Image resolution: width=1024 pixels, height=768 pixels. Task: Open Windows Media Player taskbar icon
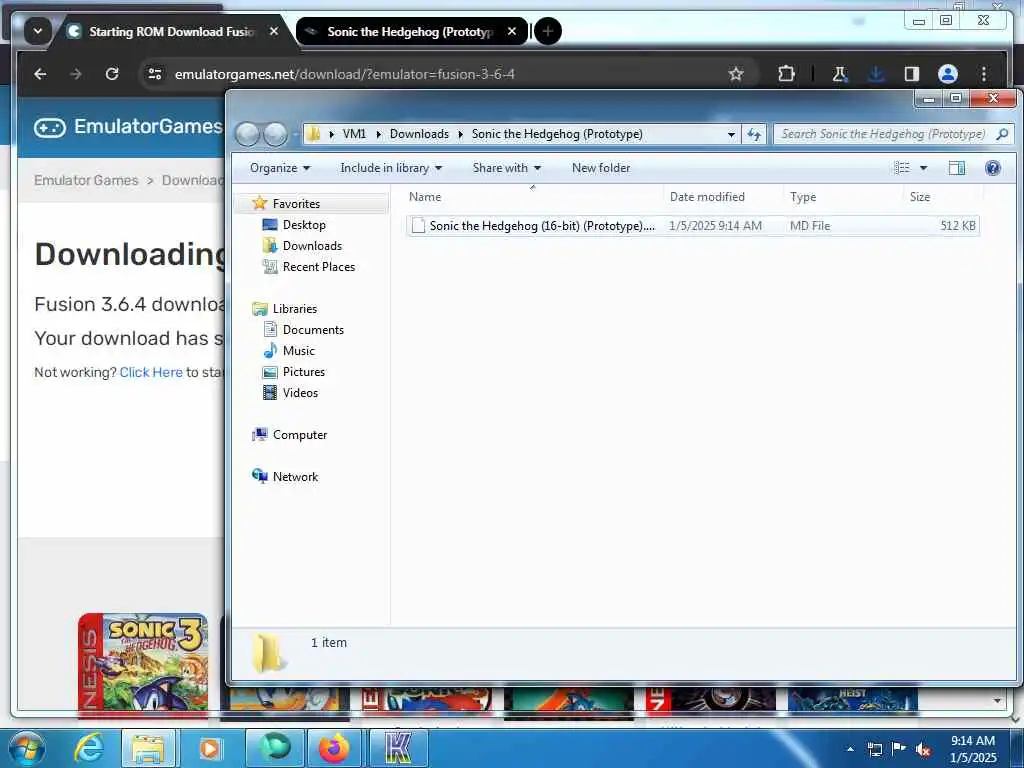tap(209, 748)
